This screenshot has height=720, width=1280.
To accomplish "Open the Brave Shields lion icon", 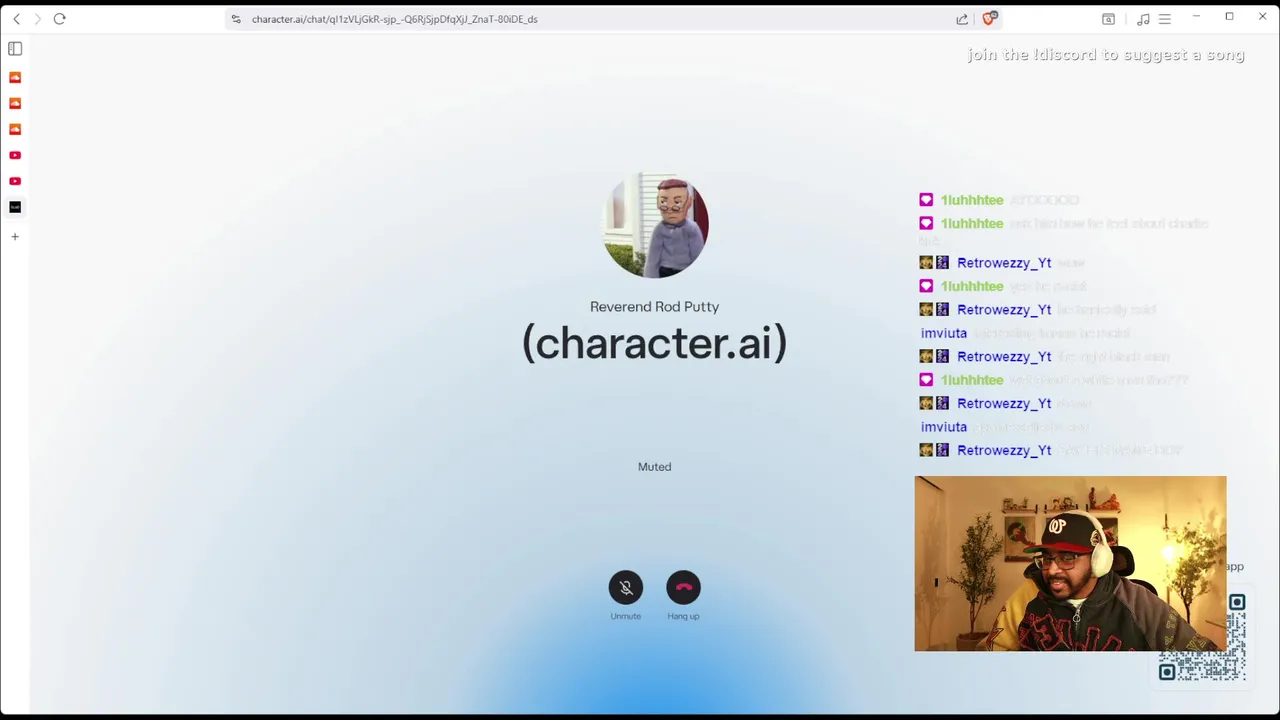I will pos(989,18).
